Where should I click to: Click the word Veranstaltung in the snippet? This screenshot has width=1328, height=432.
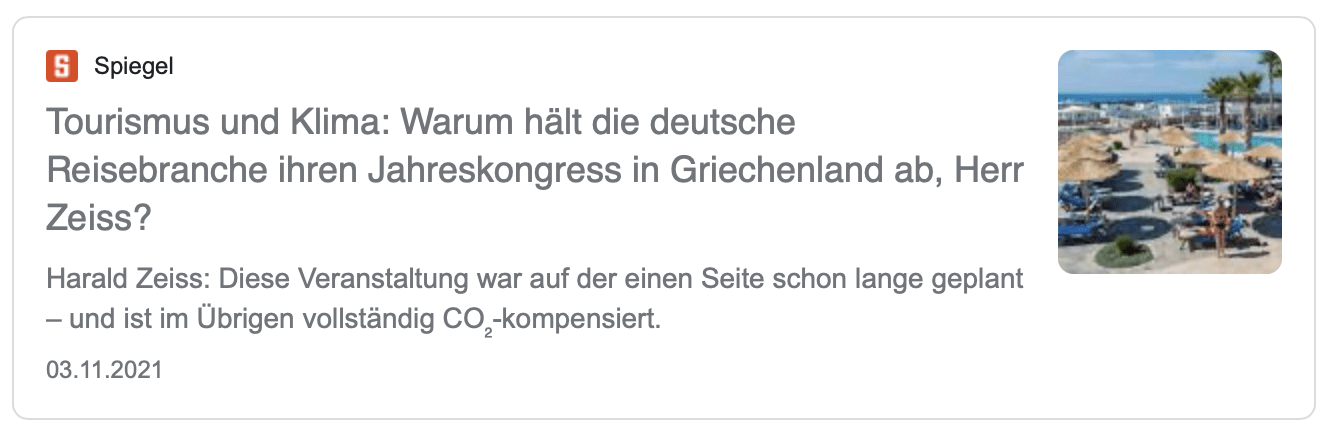[377, 278]
